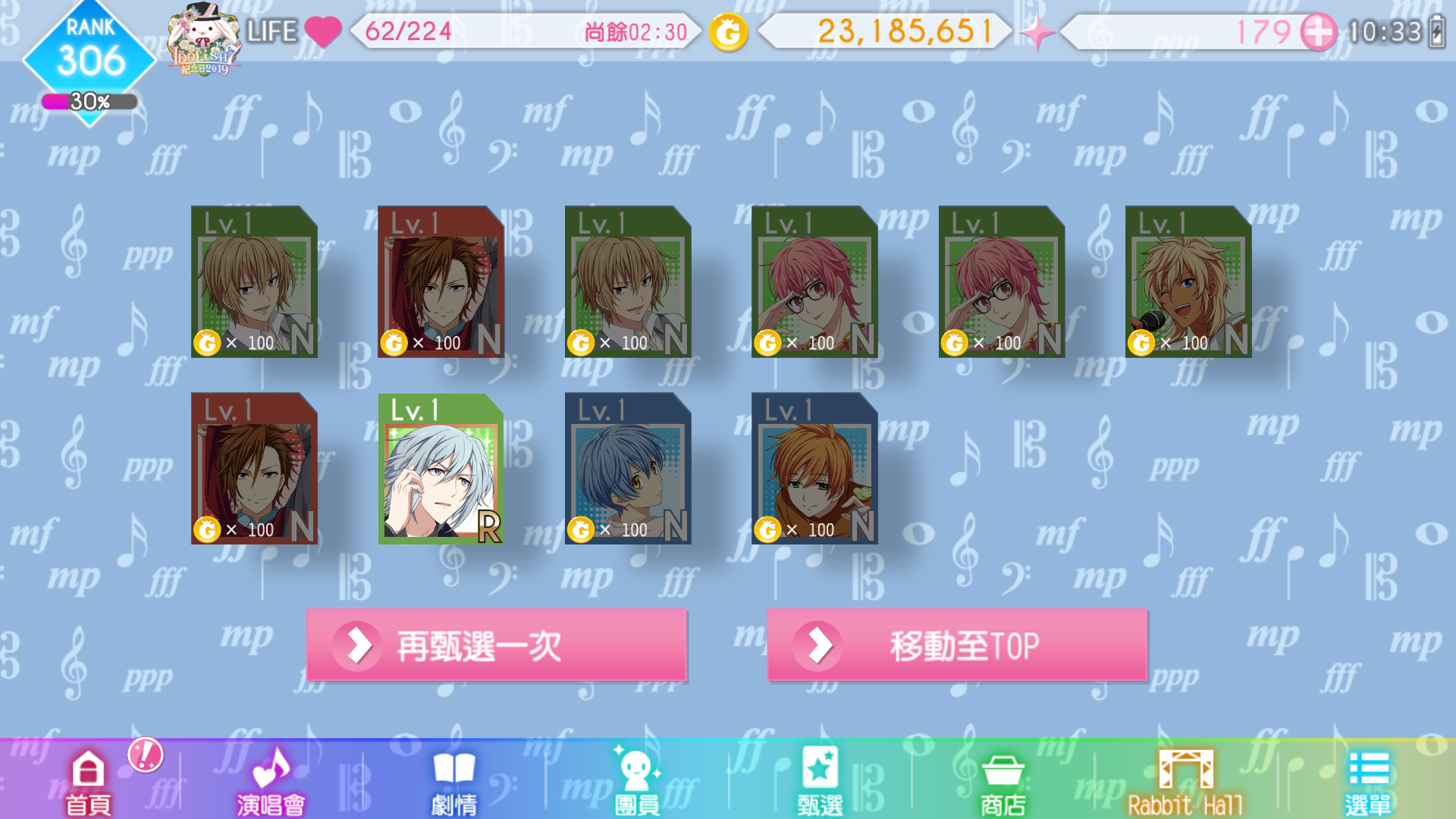
Task: Select the orange-haired N card in the second row
Action: click(x=814, y=469)
